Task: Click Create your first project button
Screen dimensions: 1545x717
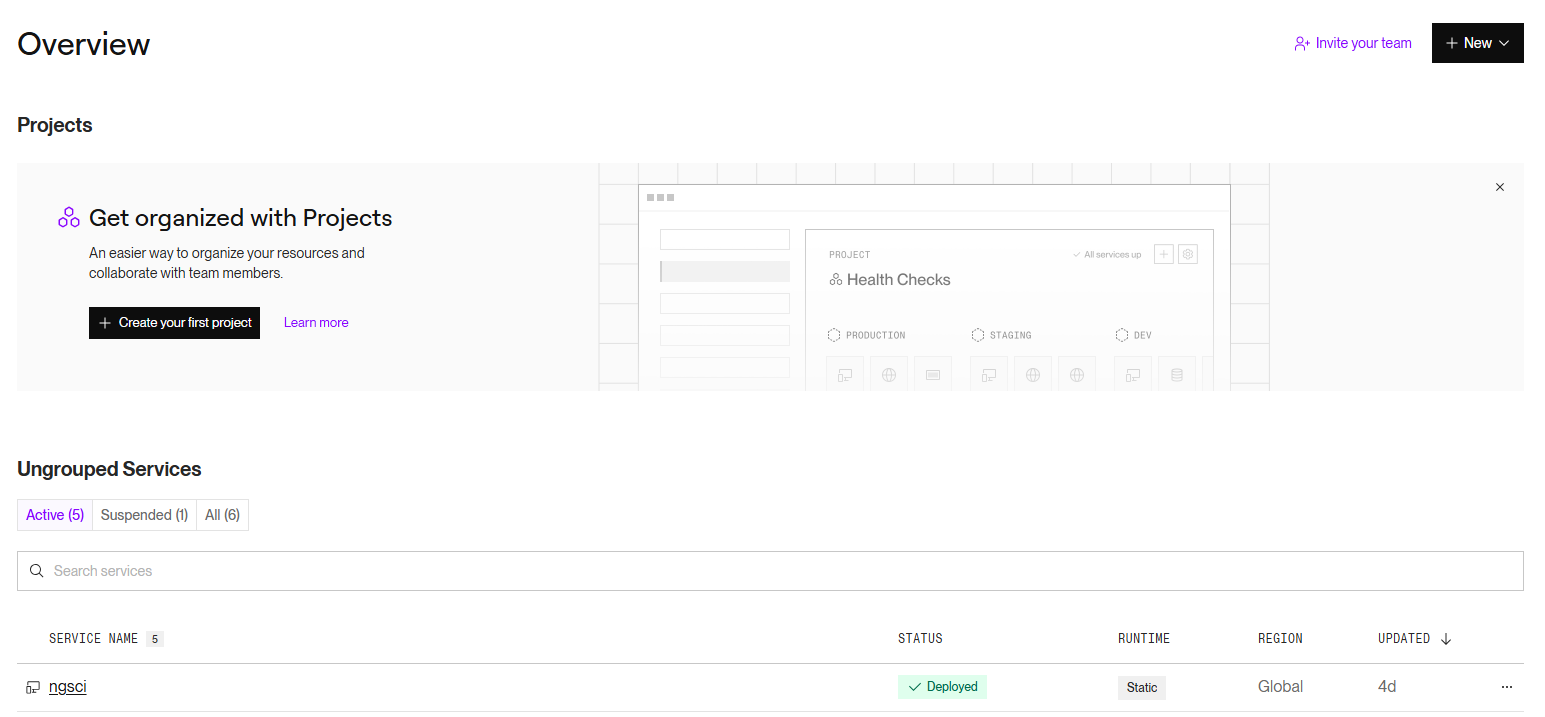Action: [174, 323]
